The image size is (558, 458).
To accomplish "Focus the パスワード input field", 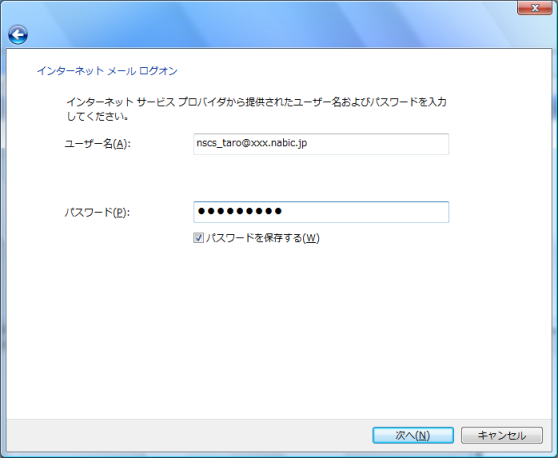I will 321,212.
